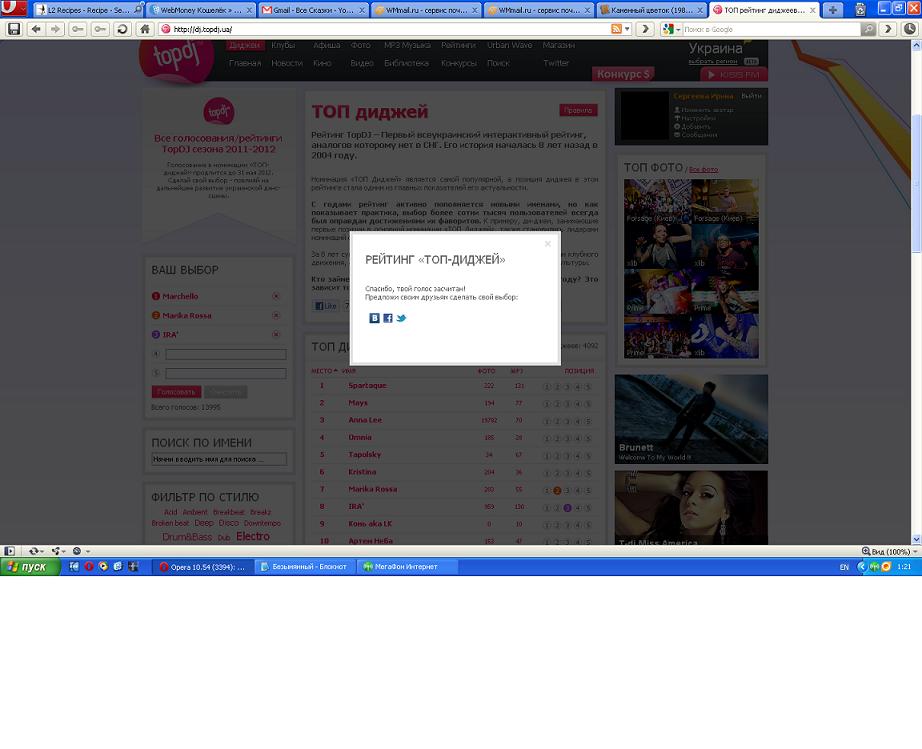This screenshot has width=922, height=749.
Task: Remove Marika Rossa from your choice
Action: [276, 316]
